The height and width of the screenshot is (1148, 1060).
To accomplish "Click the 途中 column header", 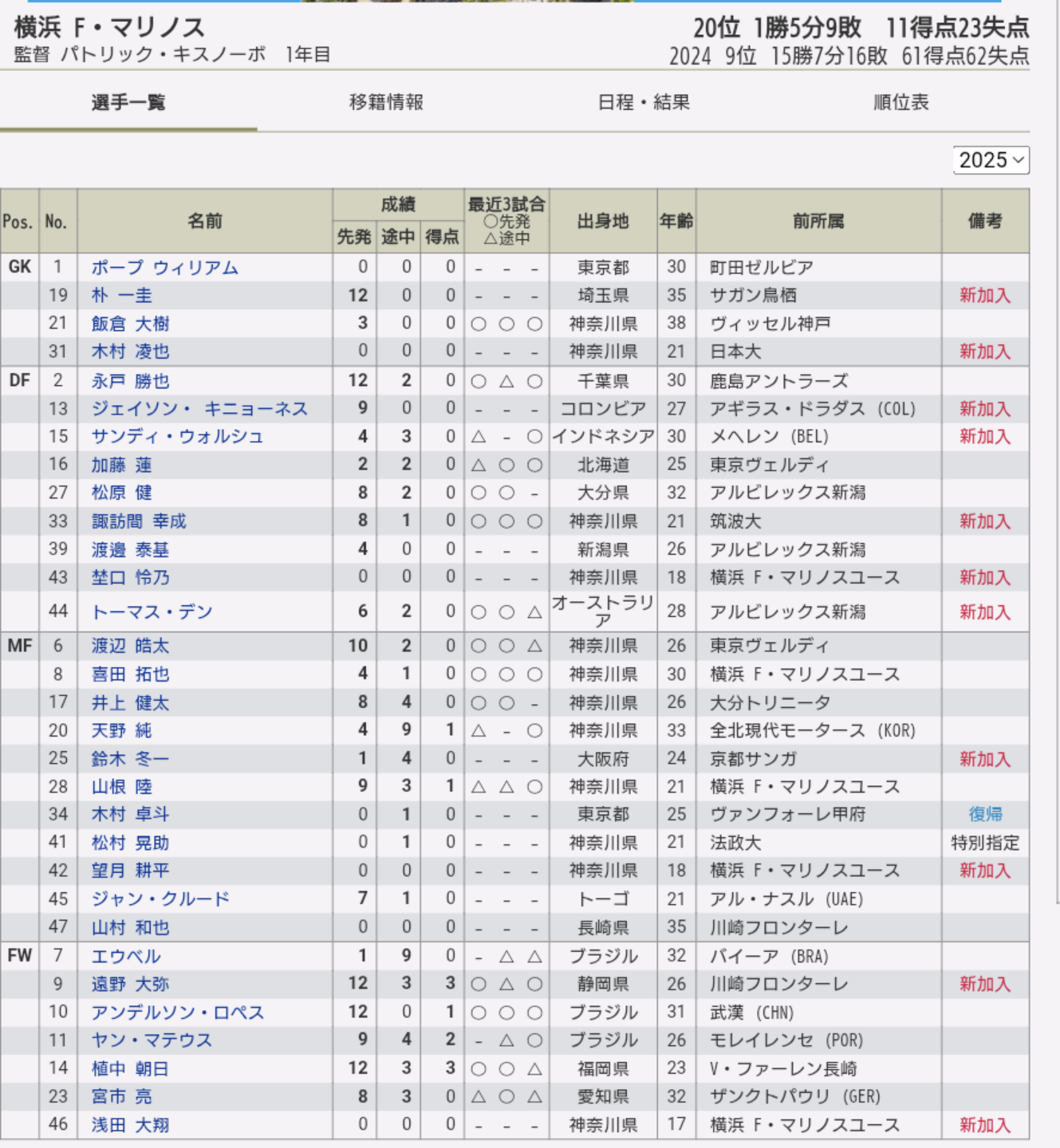I will point(398,237).
